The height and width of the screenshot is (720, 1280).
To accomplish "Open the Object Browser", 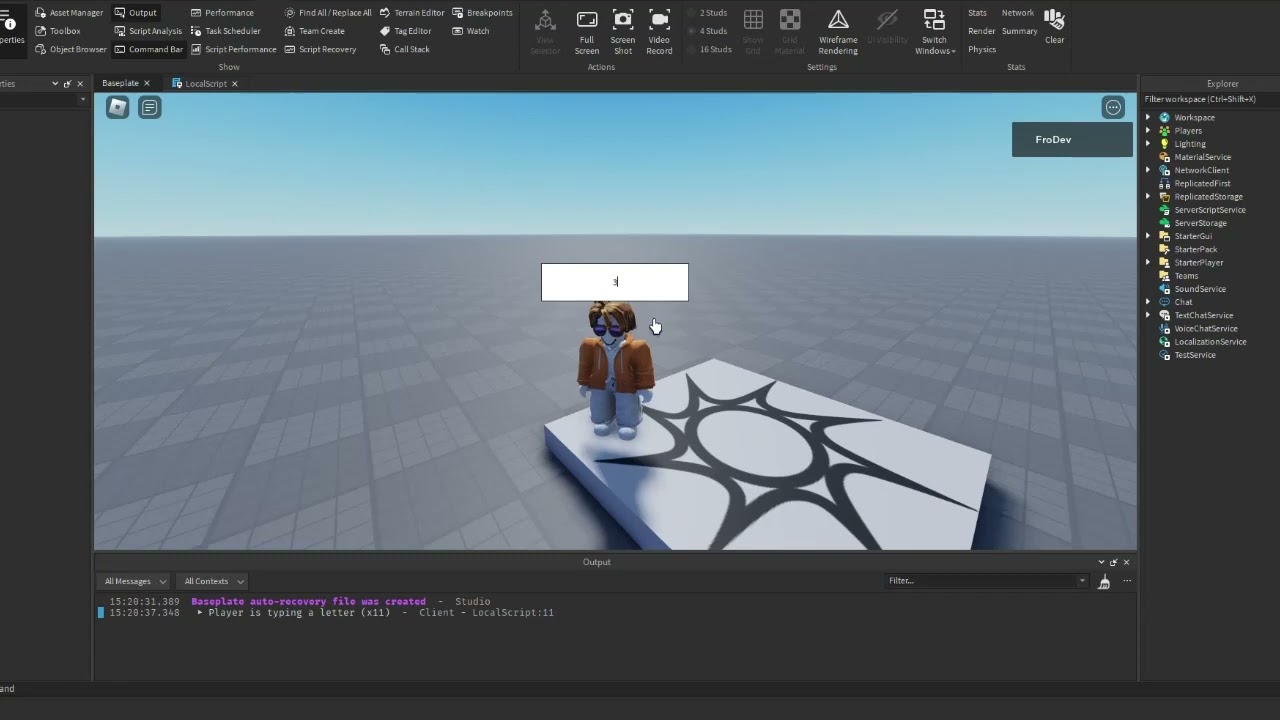I will click(x=70, y=49).
